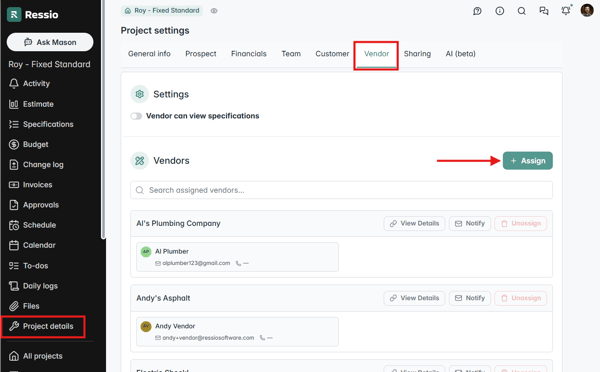Open the Files section

(x=24, y=306)
